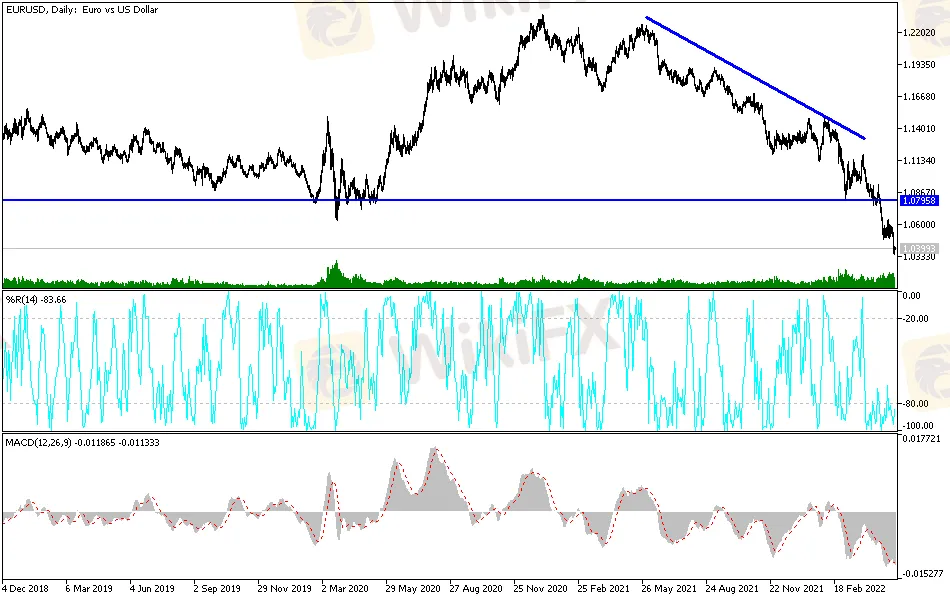Click the blue 1.07958 price tag
Screen dimensions: 950x600
point(919,200)
